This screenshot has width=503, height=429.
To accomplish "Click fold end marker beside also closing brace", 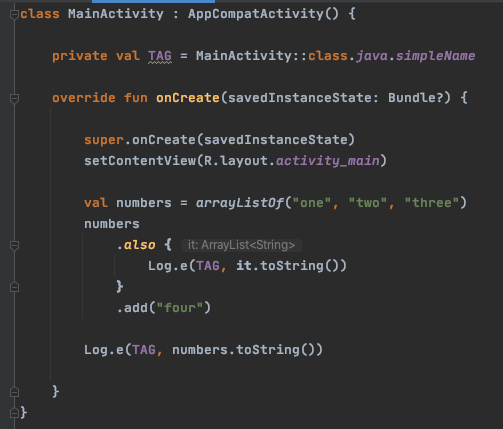I will point(14,287).
